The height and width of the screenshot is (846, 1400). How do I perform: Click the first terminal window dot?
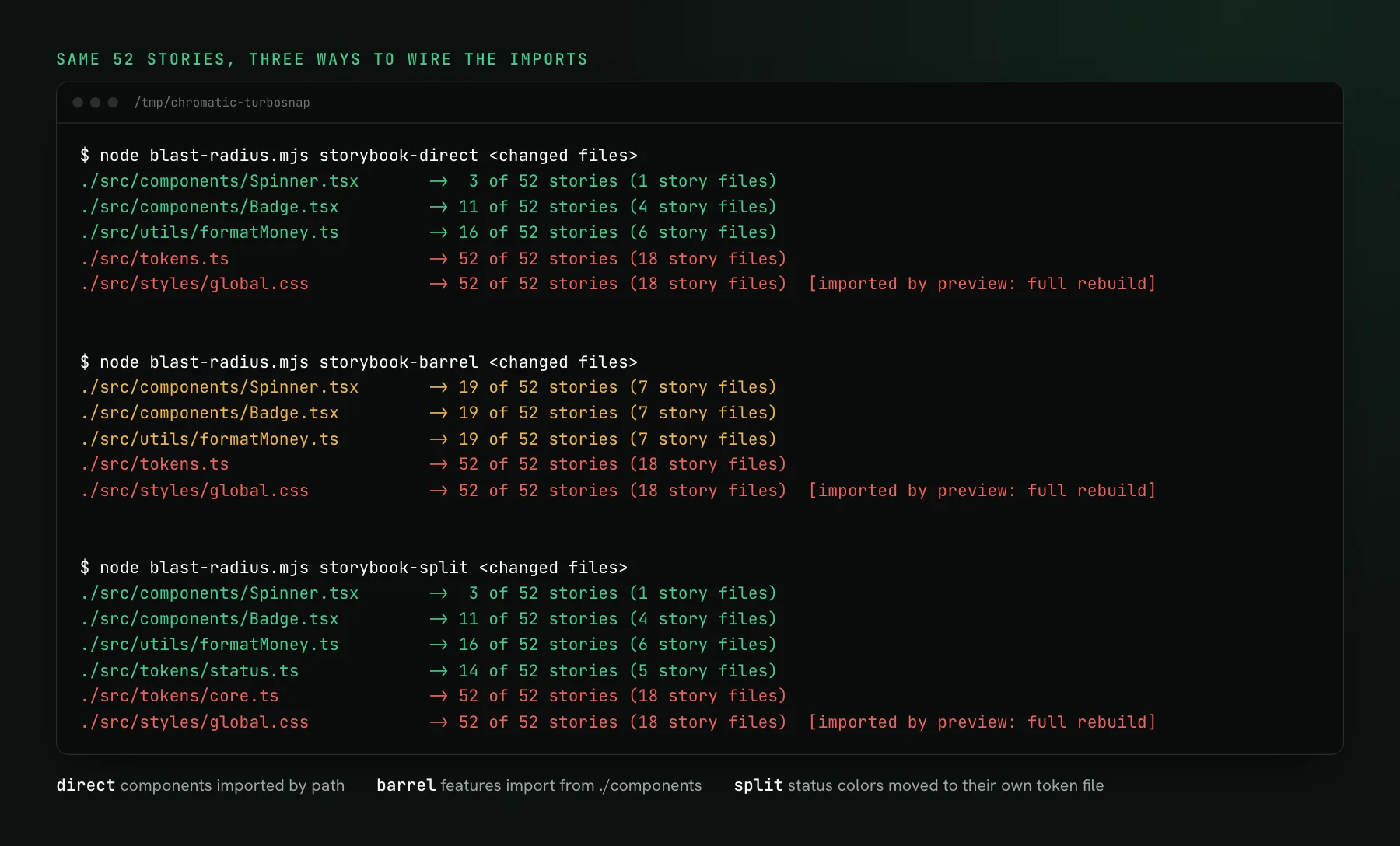coord(78,103)
